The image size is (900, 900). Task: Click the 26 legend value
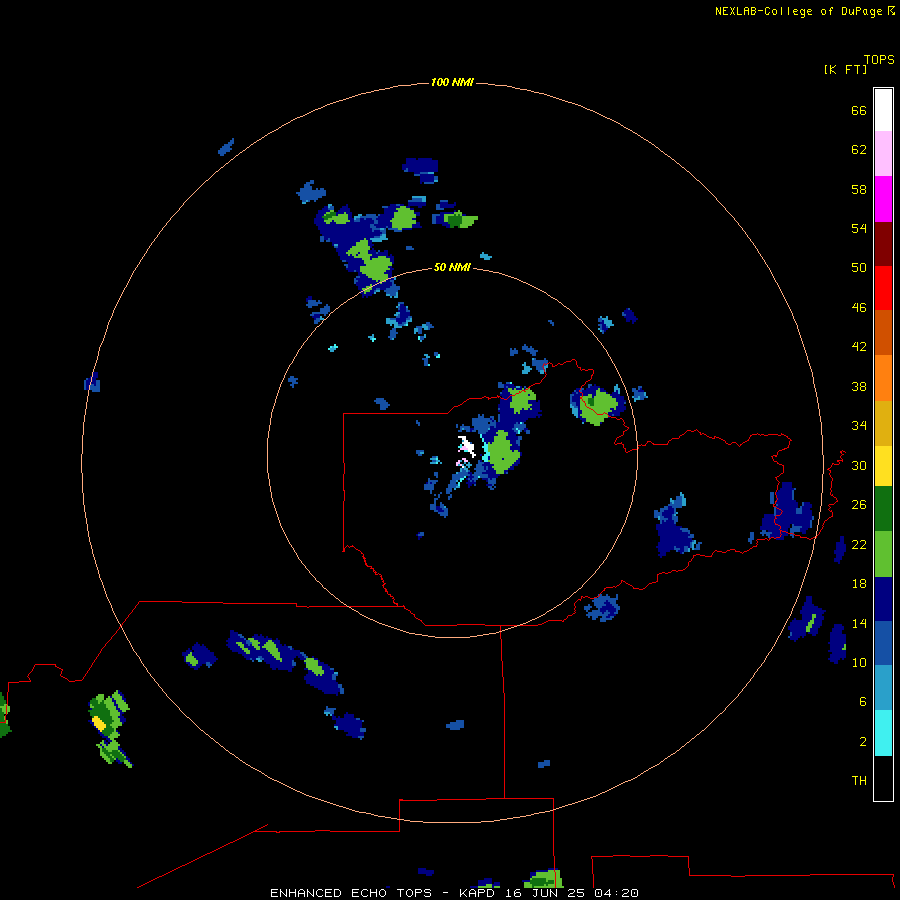[859, 505]
